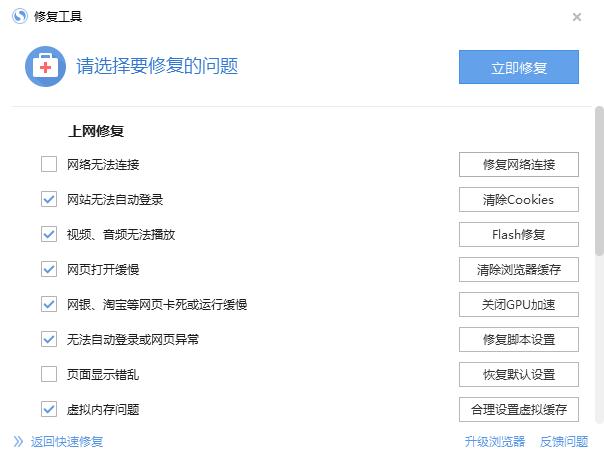Uncheck 网站无法自动登录 checkbox
Viewport: 604px width, 460px height.
(49, 199)
